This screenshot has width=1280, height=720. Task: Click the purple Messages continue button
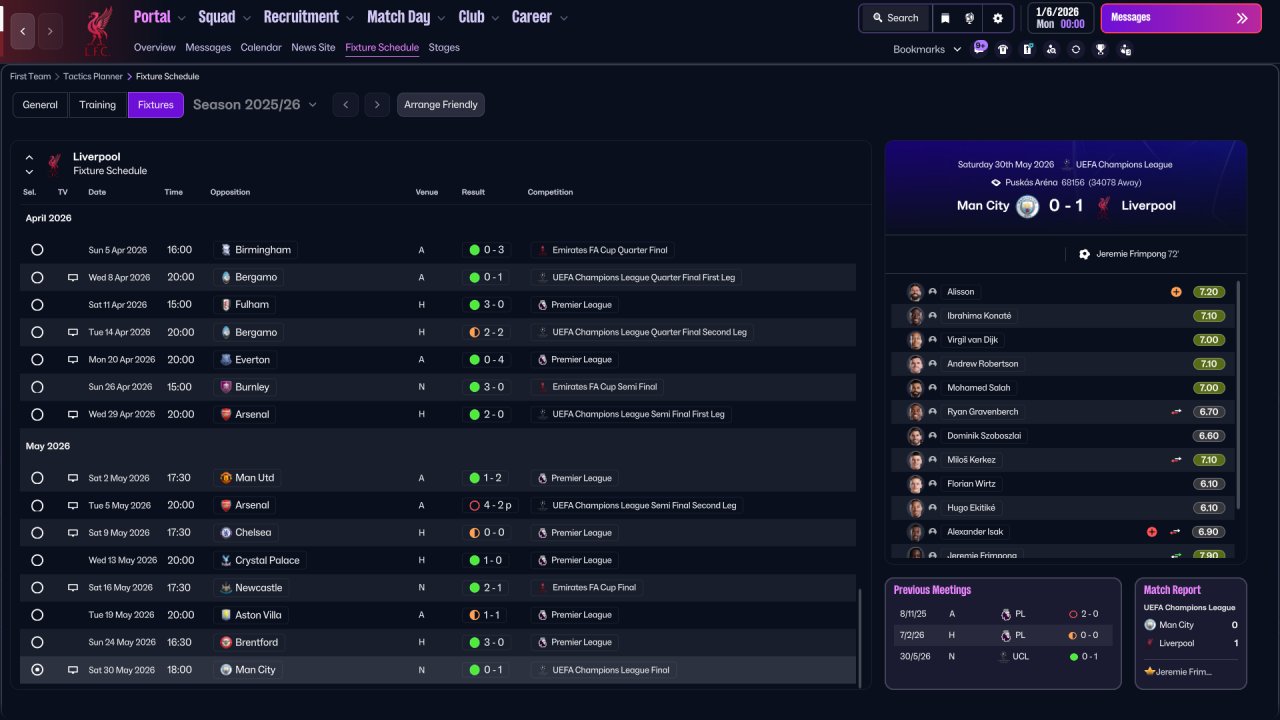coord(1180,18)
